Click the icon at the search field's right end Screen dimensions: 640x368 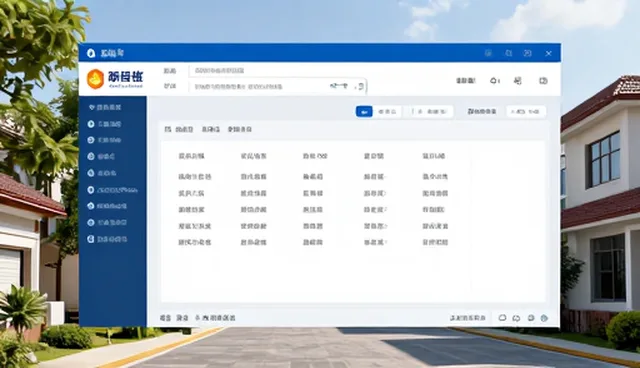[x=360, y=86]
